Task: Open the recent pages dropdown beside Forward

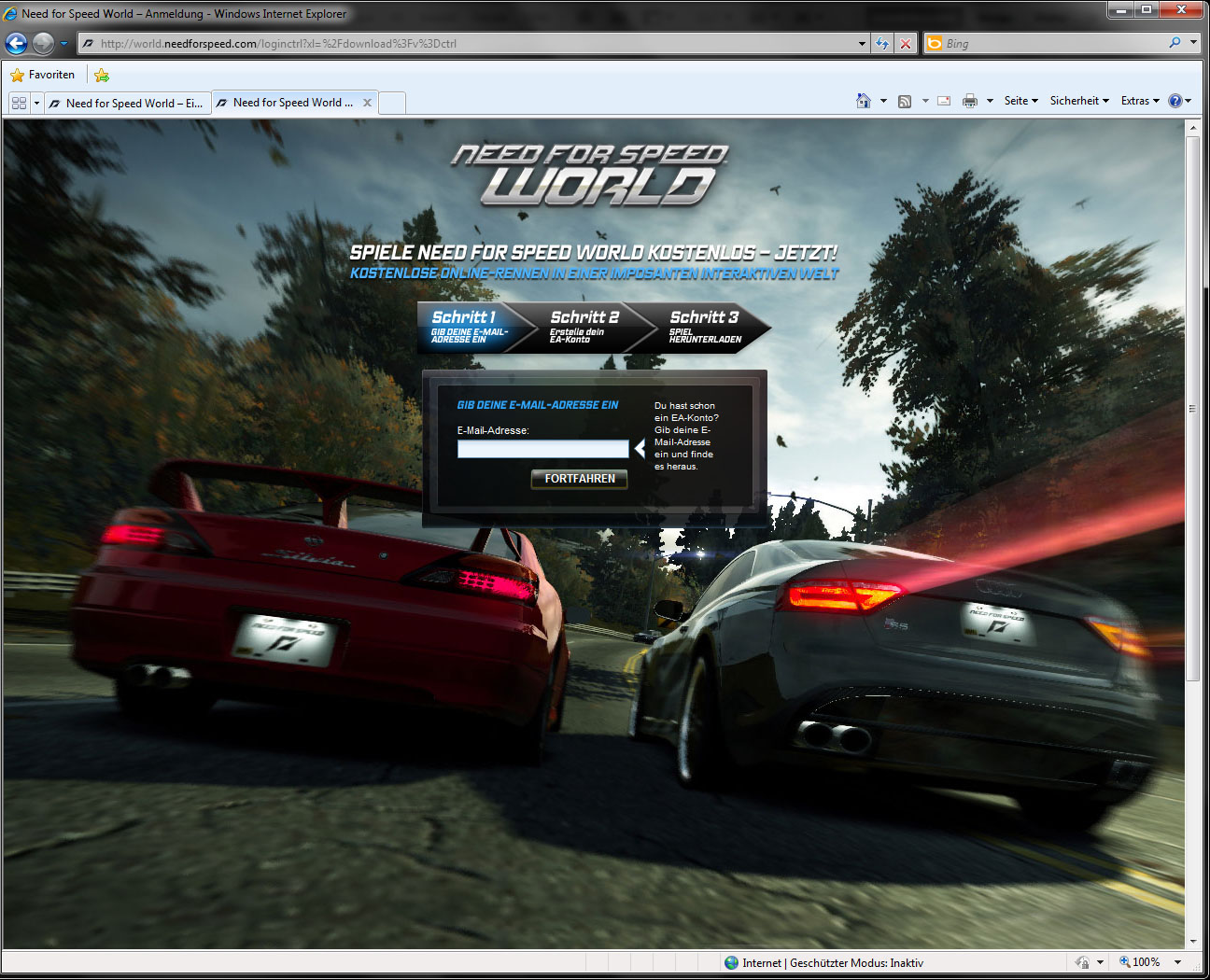Action: coord(63,43)
